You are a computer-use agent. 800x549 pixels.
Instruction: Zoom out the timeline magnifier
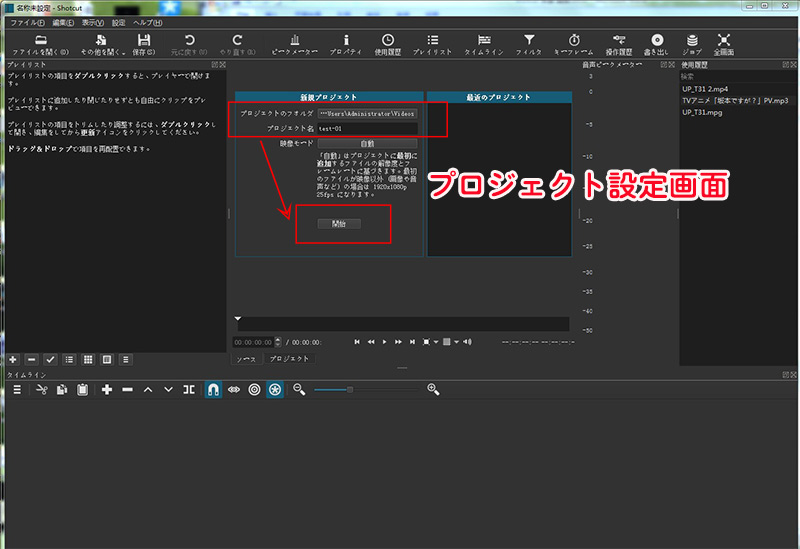pos(299,390)
